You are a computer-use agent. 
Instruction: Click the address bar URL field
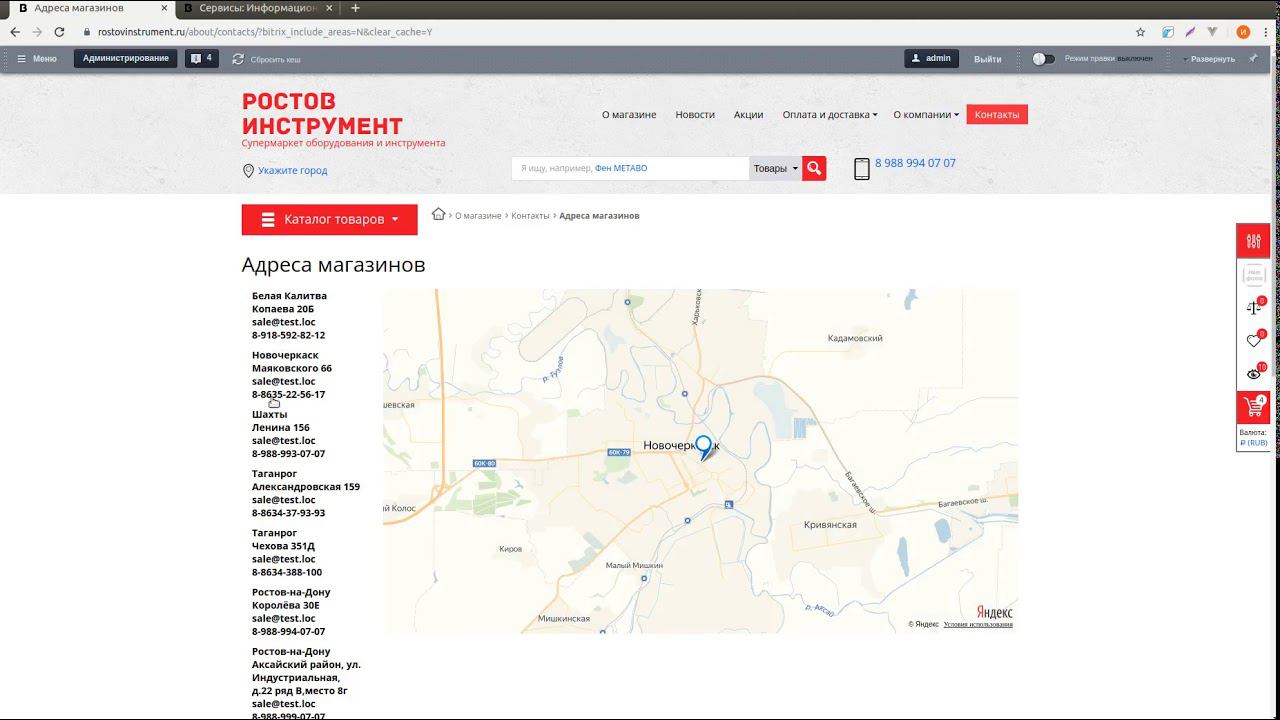coord(600,32)
